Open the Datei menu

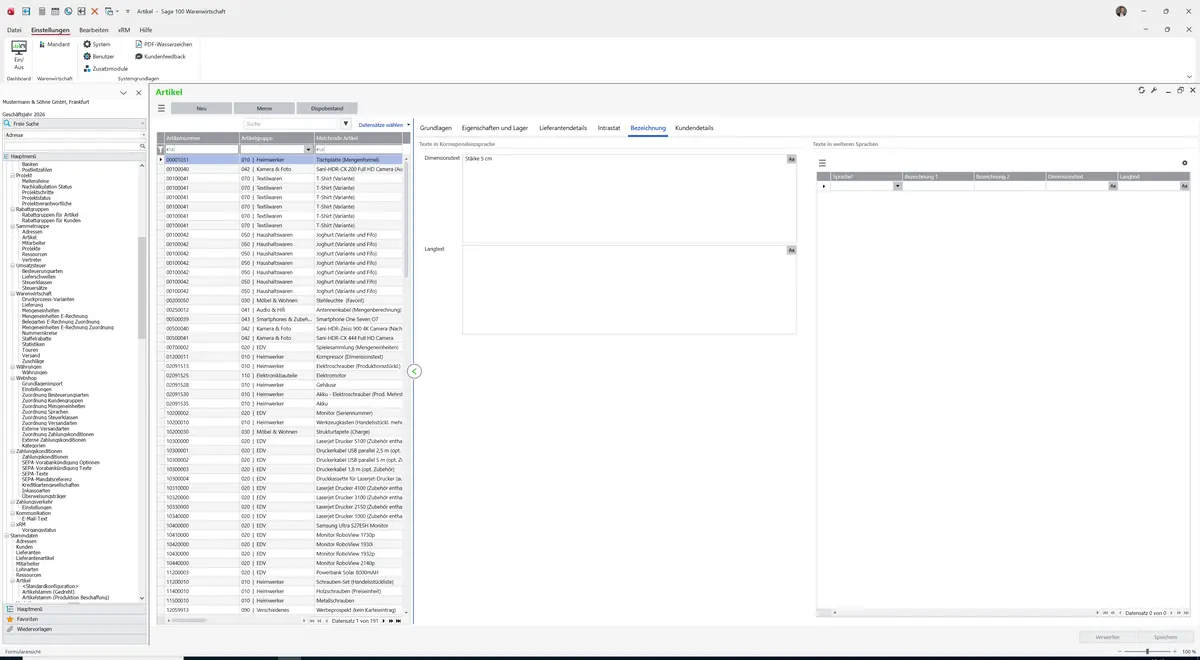(14, 30)
